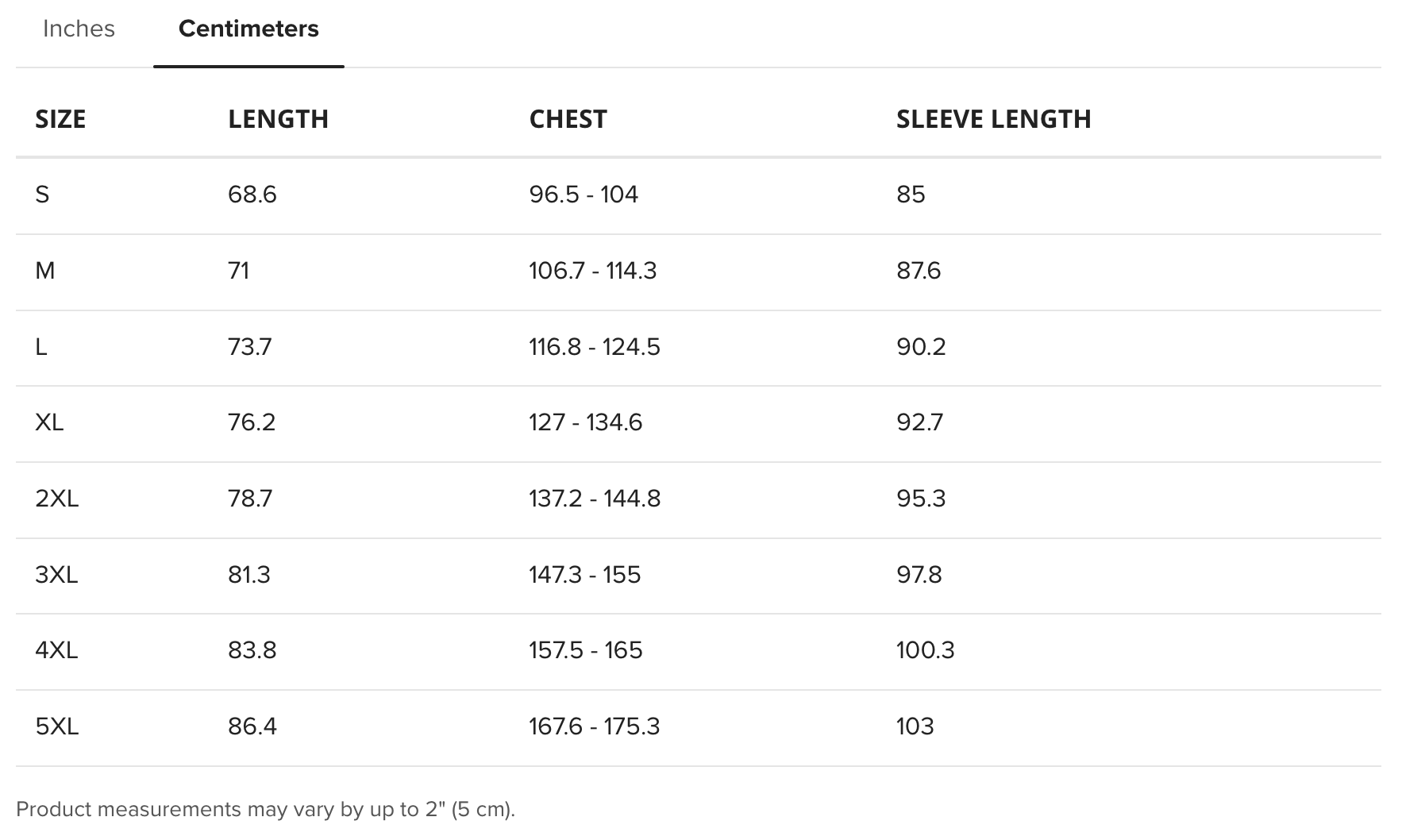Select the Centimeters tab
1402x840 pixels.
point(248,29)
